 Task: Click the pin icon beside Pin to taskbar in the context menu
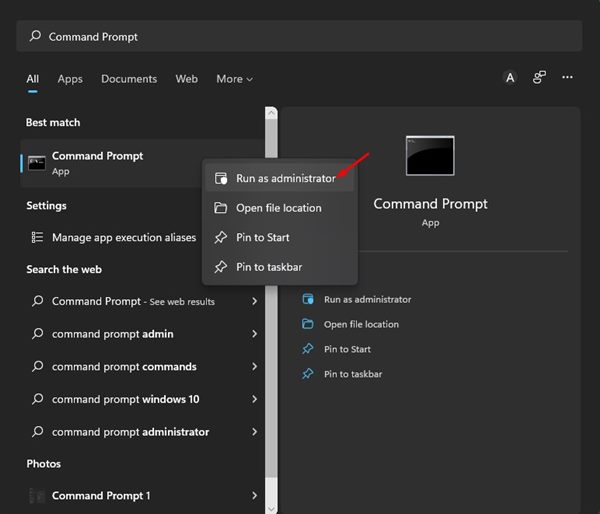(221, 267)
